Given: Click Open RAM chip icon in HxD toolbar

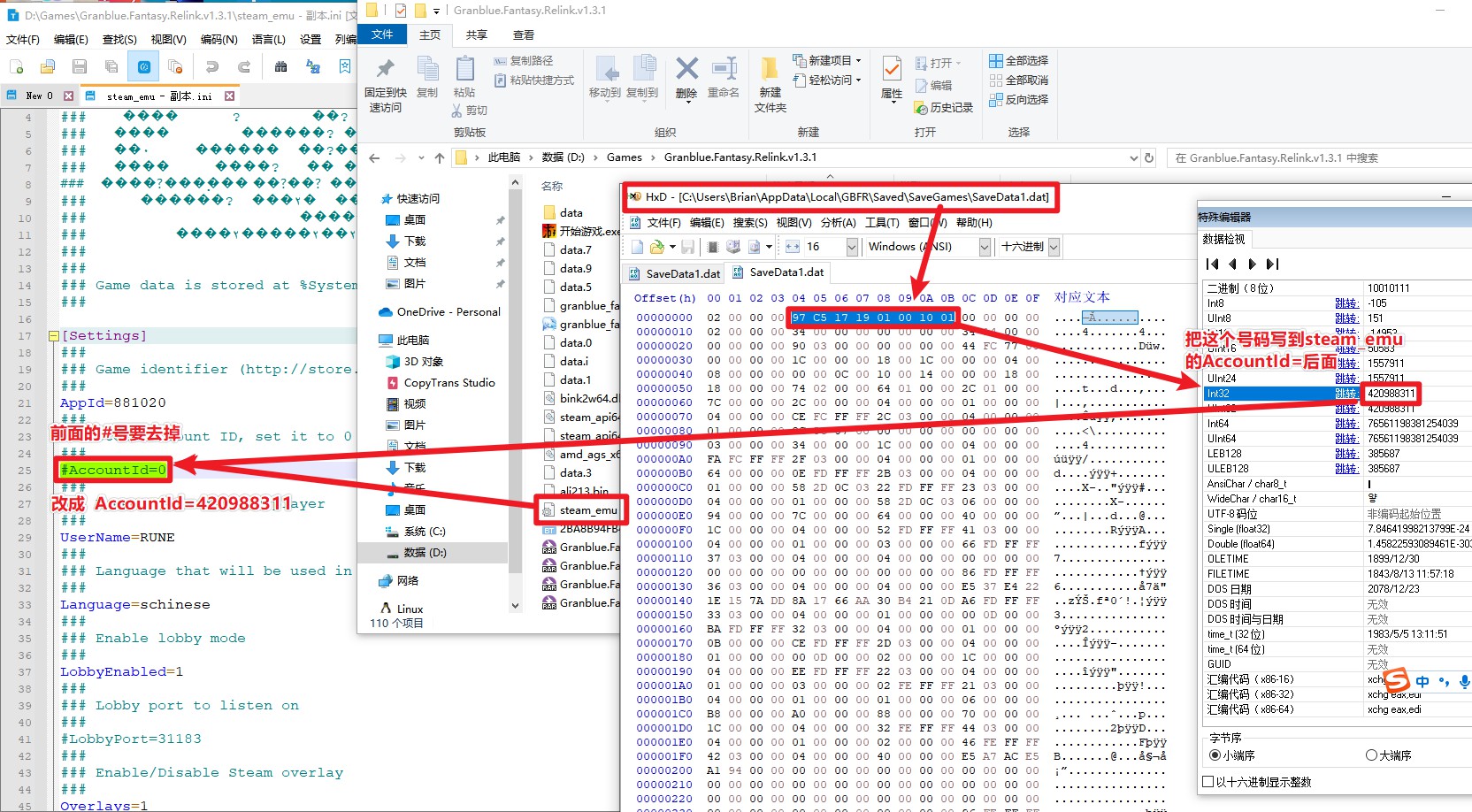Looking at the screenshot, I should pyautogui.click(x=713, y=246).
